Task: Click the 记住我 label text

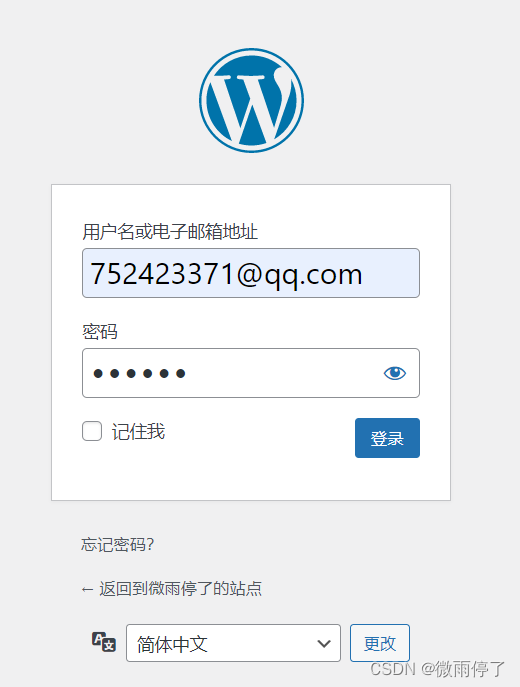Action: pyautogui.click(x=138, y=432)
